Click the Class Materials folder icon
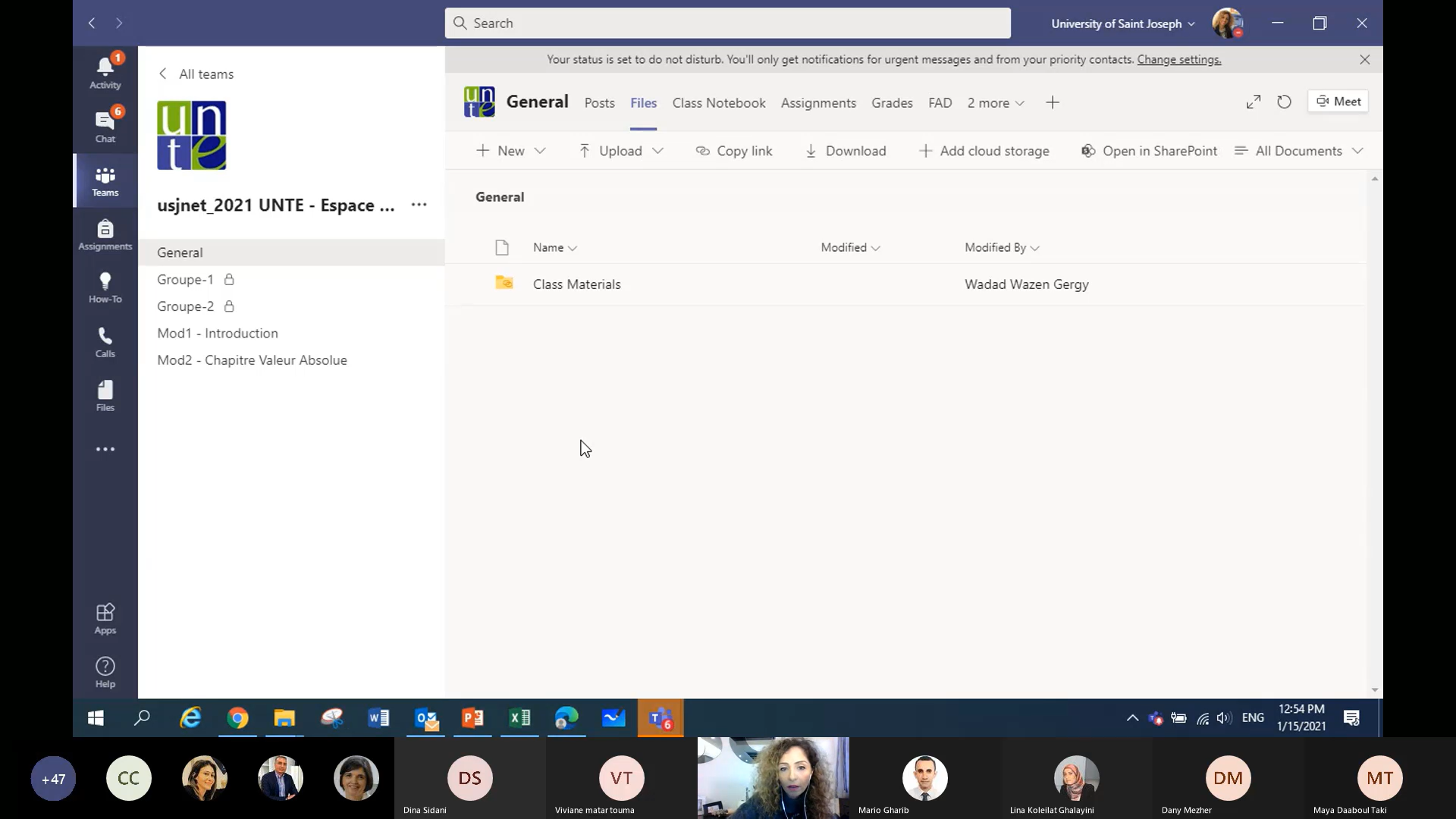 pos(504,283)
